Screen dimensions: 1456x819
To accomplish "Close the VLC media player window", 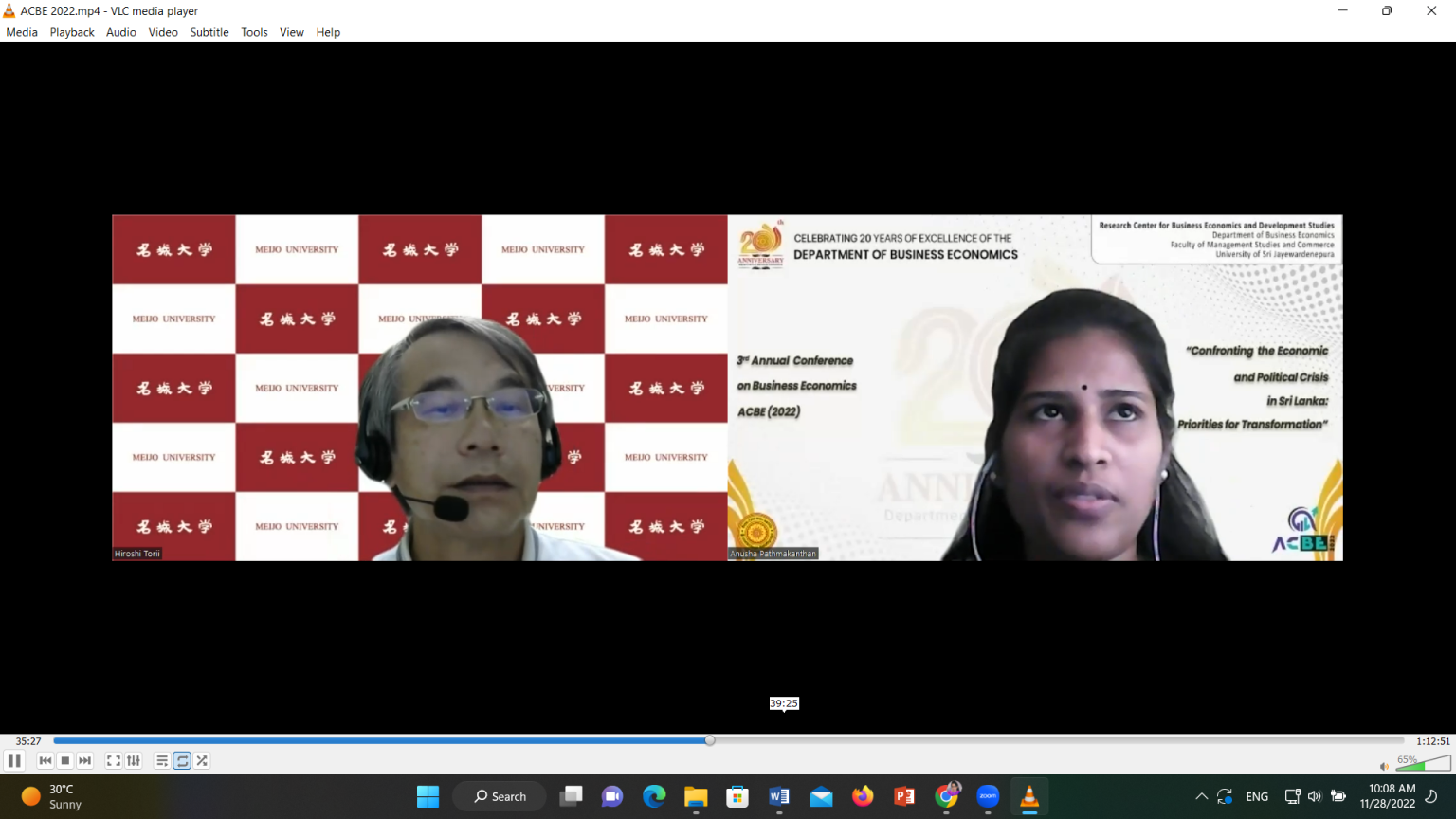I will coord(1431,10).
